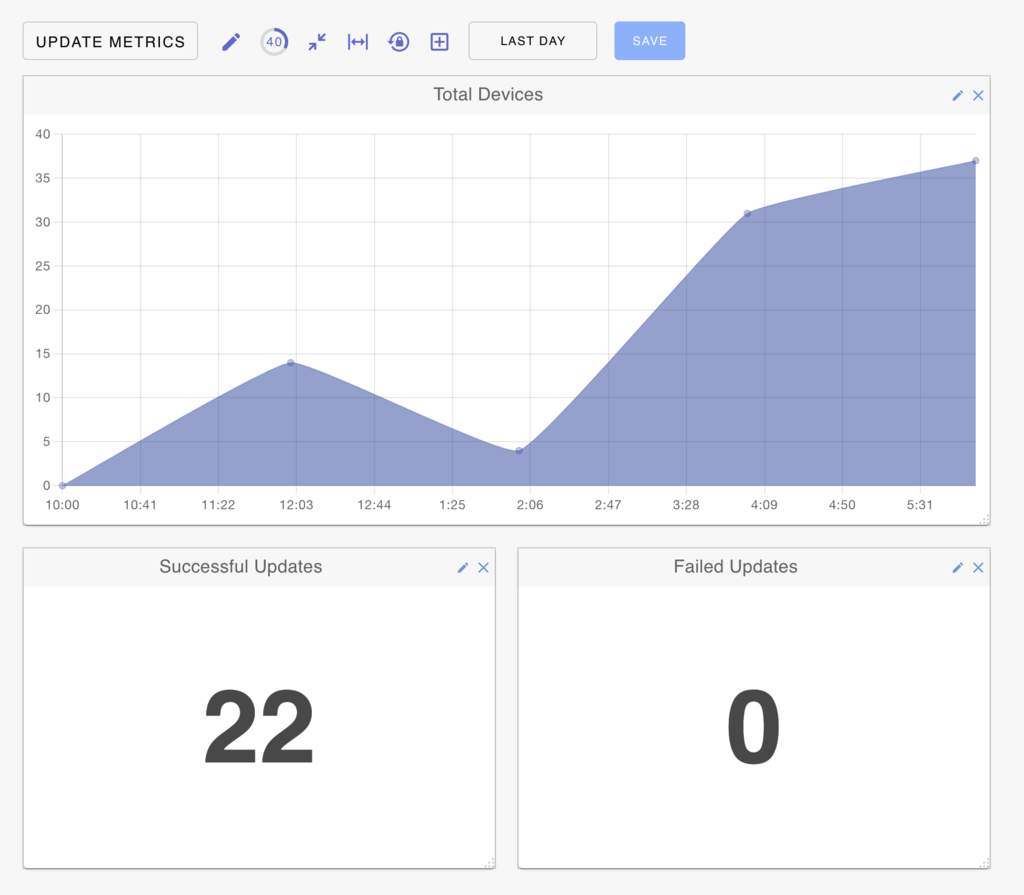
Task: Edit the Total Devices panel
Action: pos(958,95)
